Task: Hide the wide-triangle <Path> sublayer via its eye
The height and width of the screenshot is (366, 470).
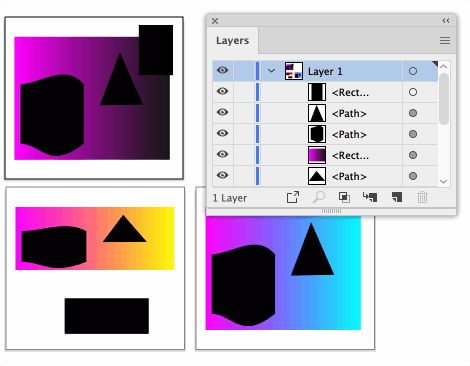Action: 223,175
